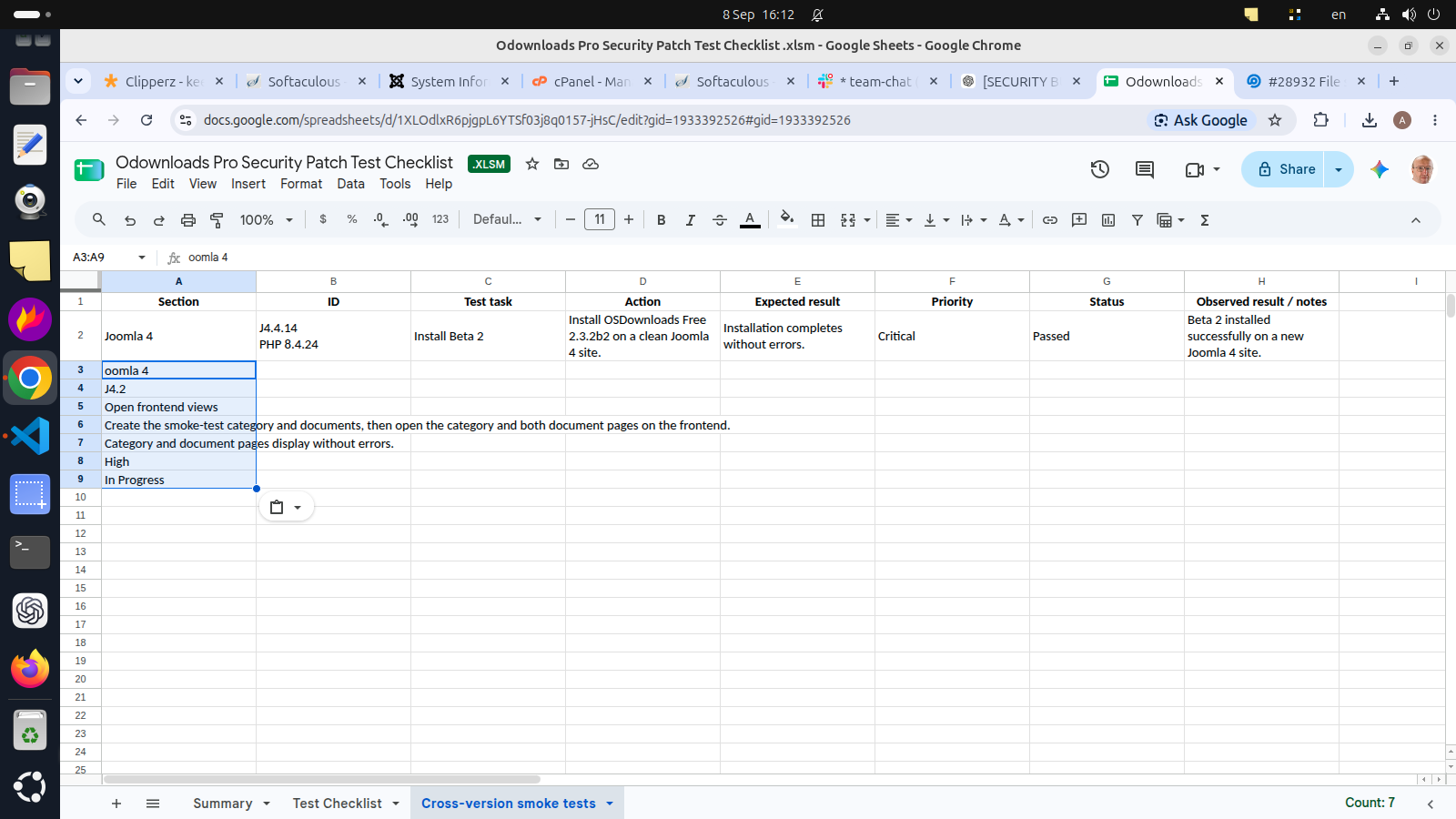This screenshot has width=1456, height=819.
Task: Toggle strikethrough formatting
Action: tap(720, 220)
